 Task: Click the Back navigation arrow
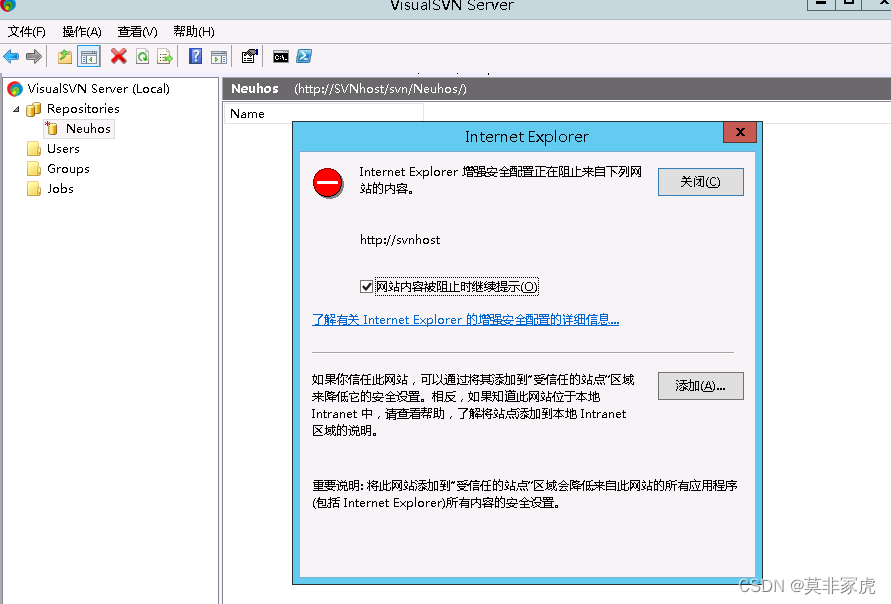click(x=10, y=56)
